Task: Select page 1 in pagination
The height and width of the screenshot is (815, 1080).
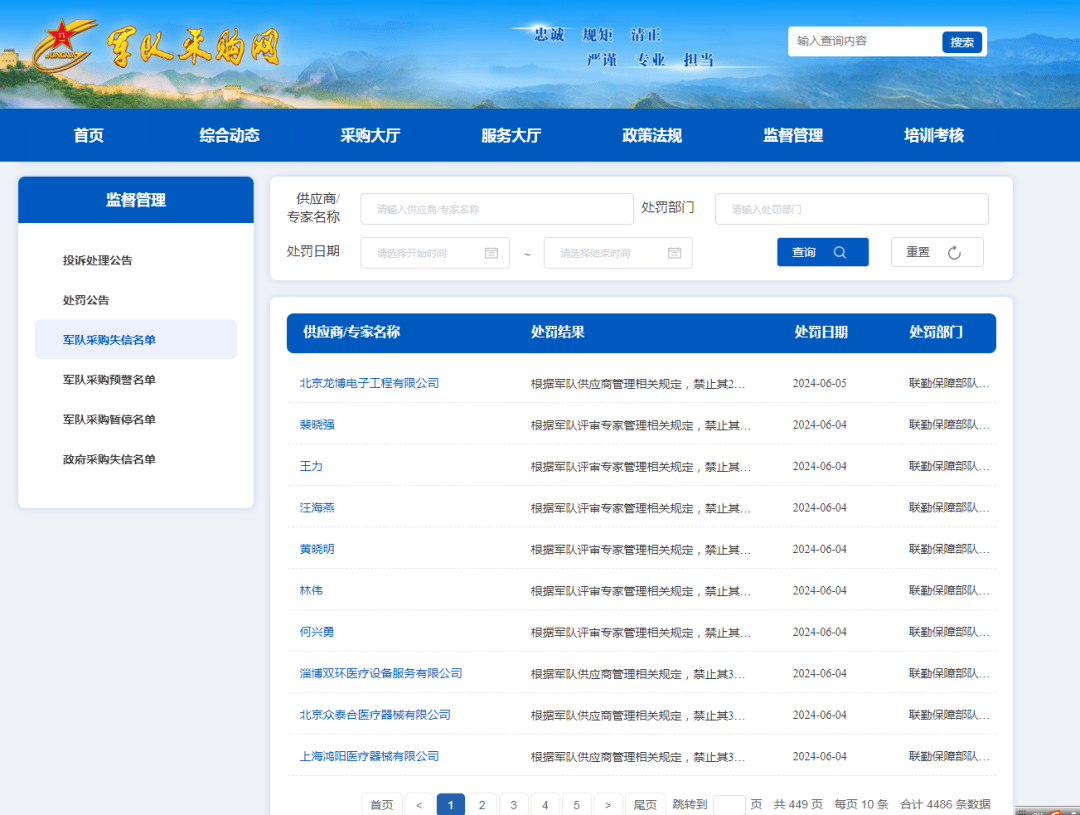Action: (x=450, y=805)
